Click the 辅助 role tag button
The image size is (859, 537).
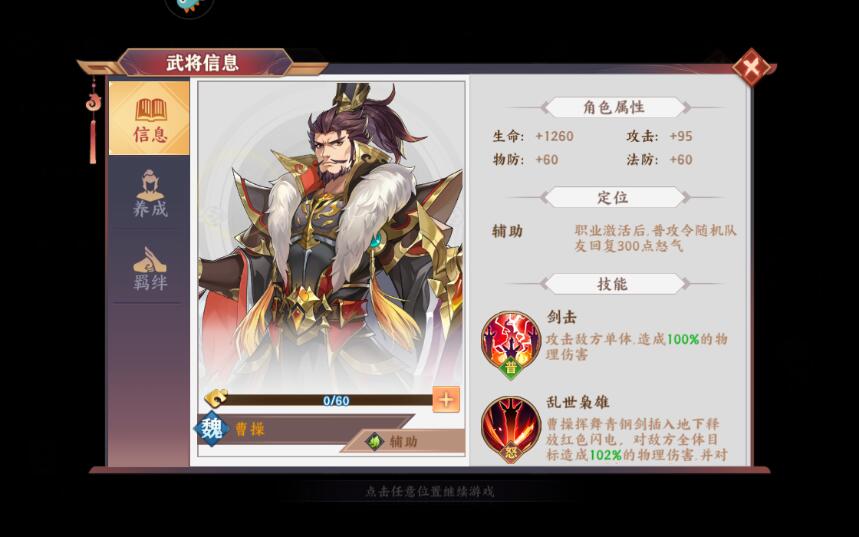(403, 441)
